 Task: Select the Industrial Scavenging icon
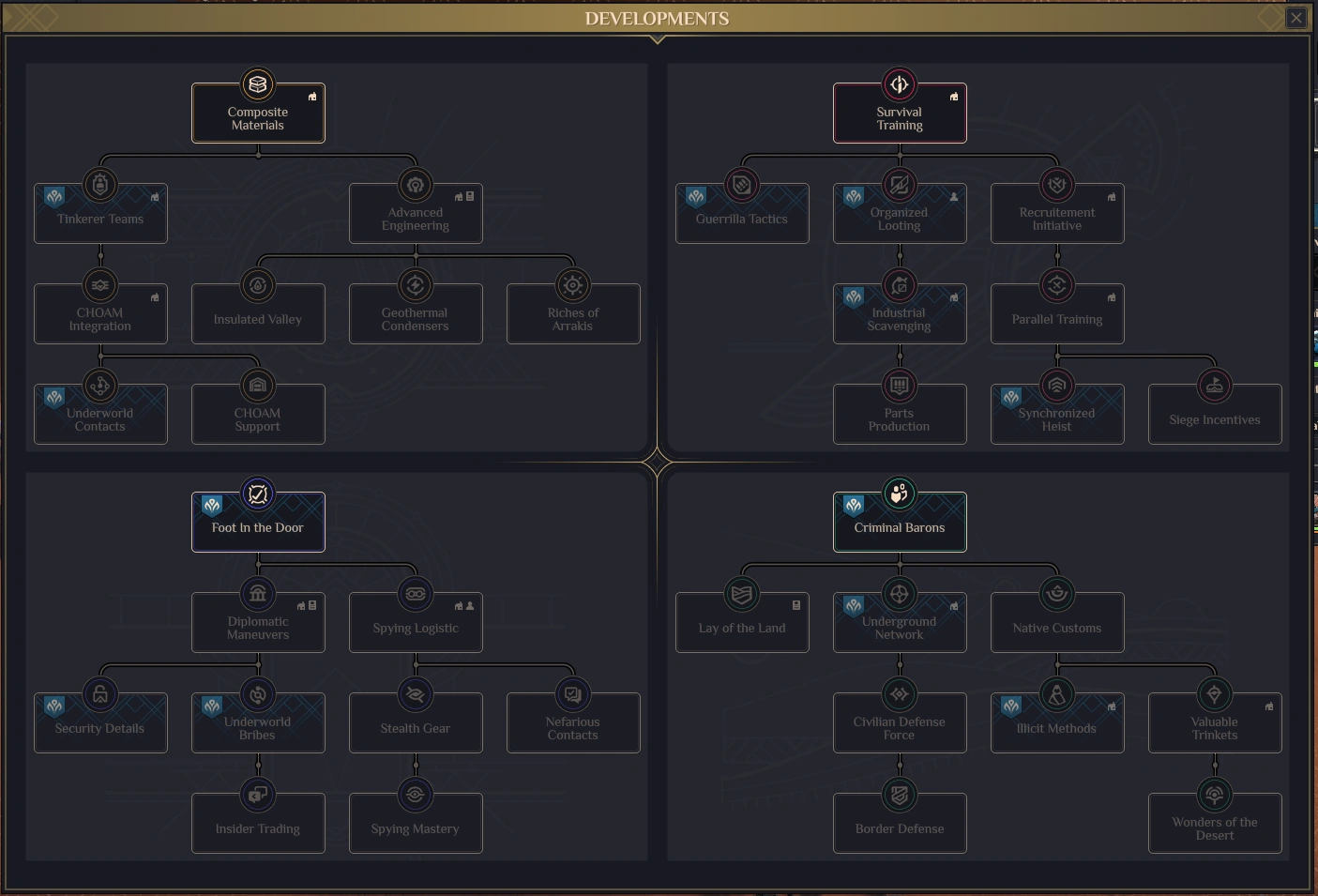coord(900,285)
